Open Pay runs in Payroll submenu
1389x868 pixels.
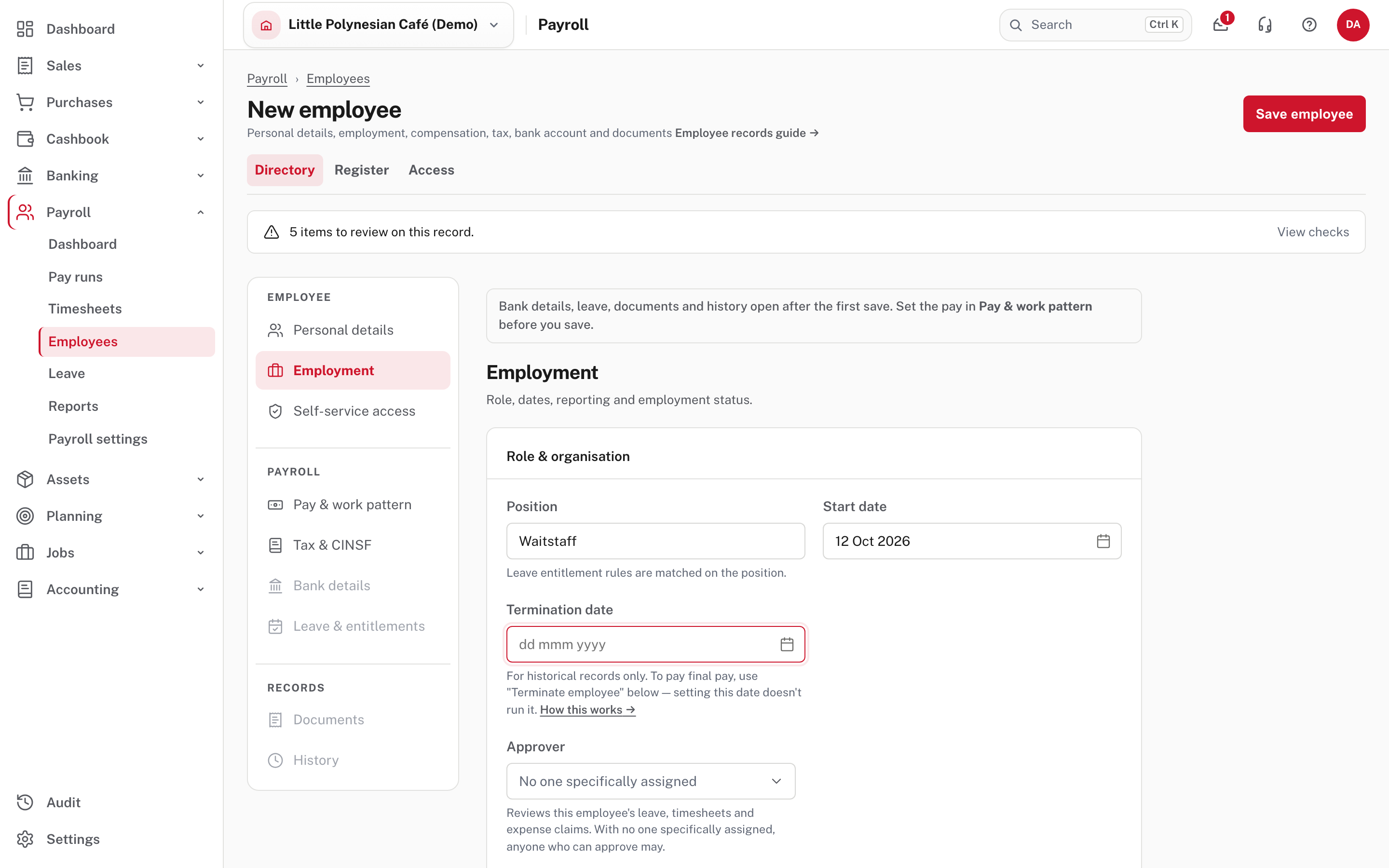(x=126, y=277)
